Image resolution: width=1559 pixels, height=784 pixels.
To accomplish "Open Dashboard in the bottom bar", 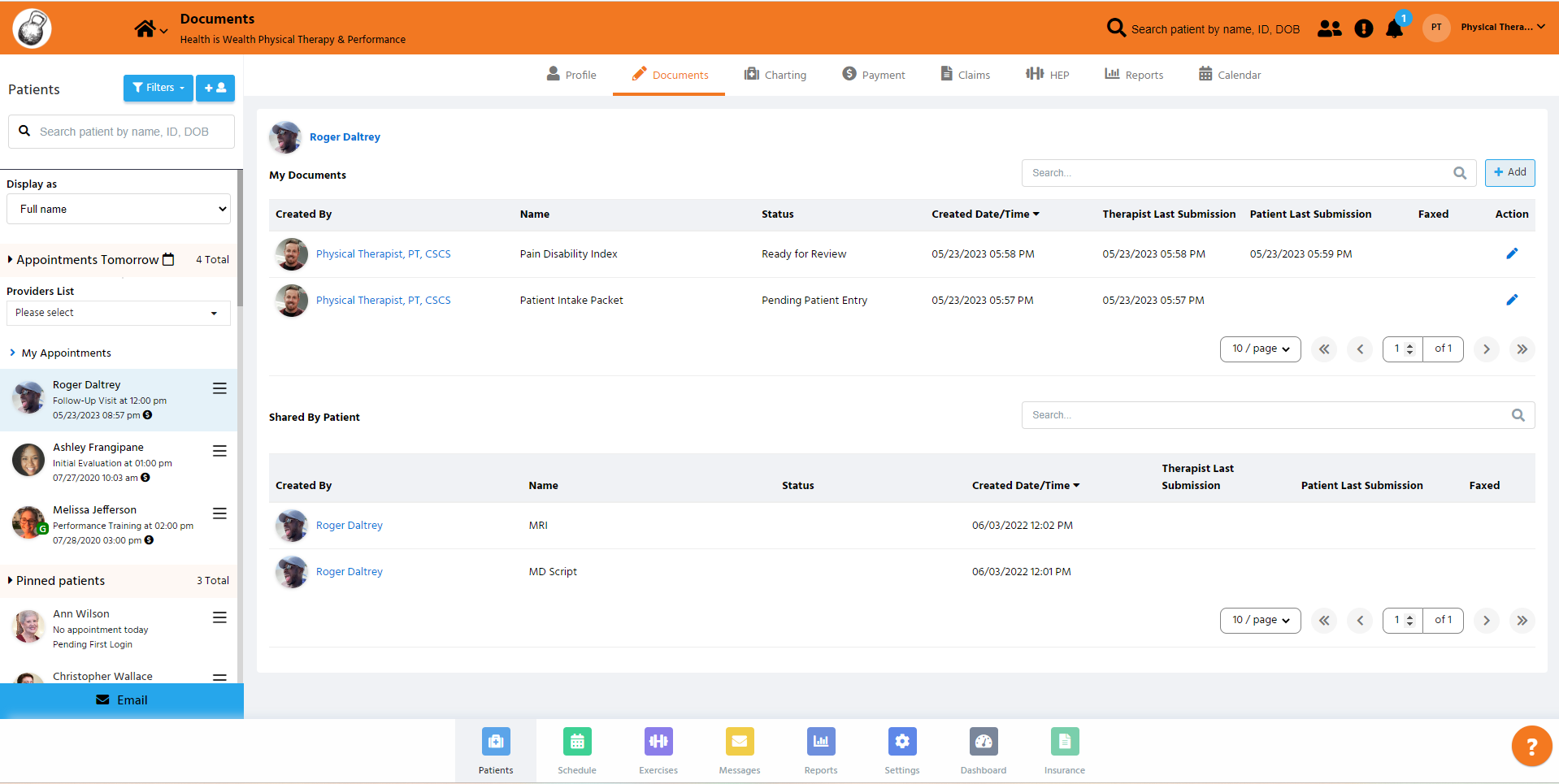I will [x=984, y=750].
